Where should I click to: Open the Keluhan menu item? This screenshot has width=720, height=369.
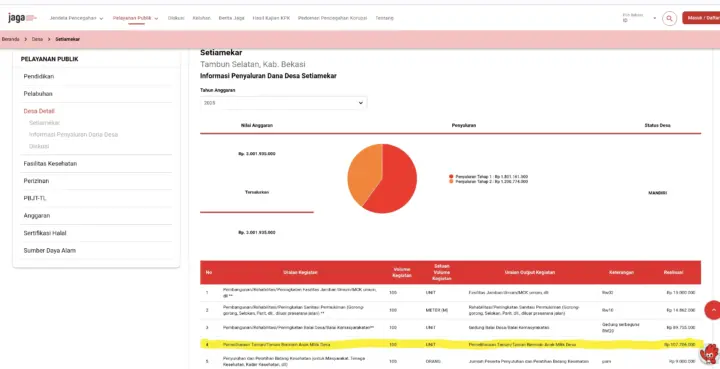tap(202, 18)
